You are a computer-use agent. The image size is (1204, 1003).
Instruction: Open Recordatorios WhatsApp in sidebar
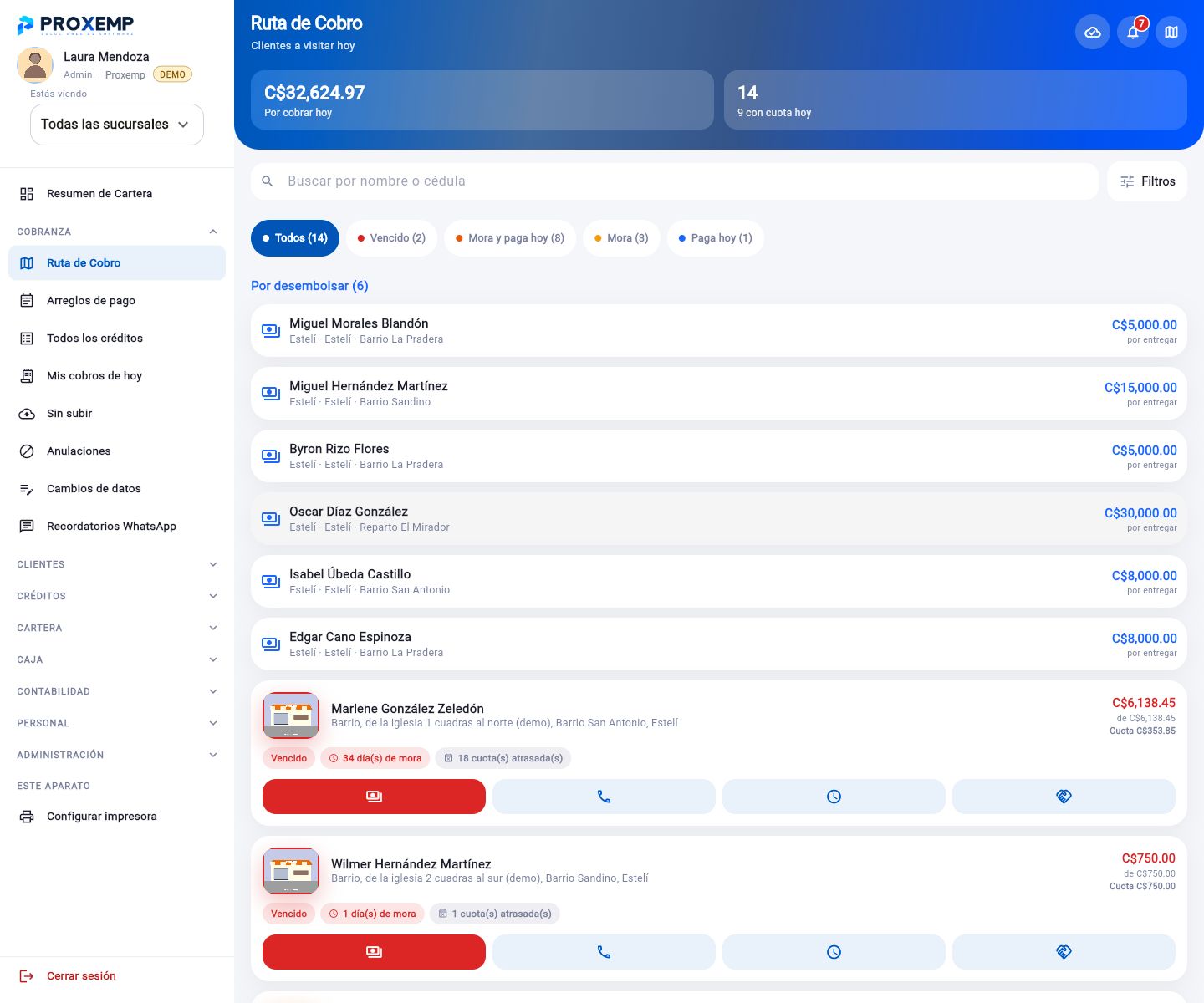coord(117,527)
